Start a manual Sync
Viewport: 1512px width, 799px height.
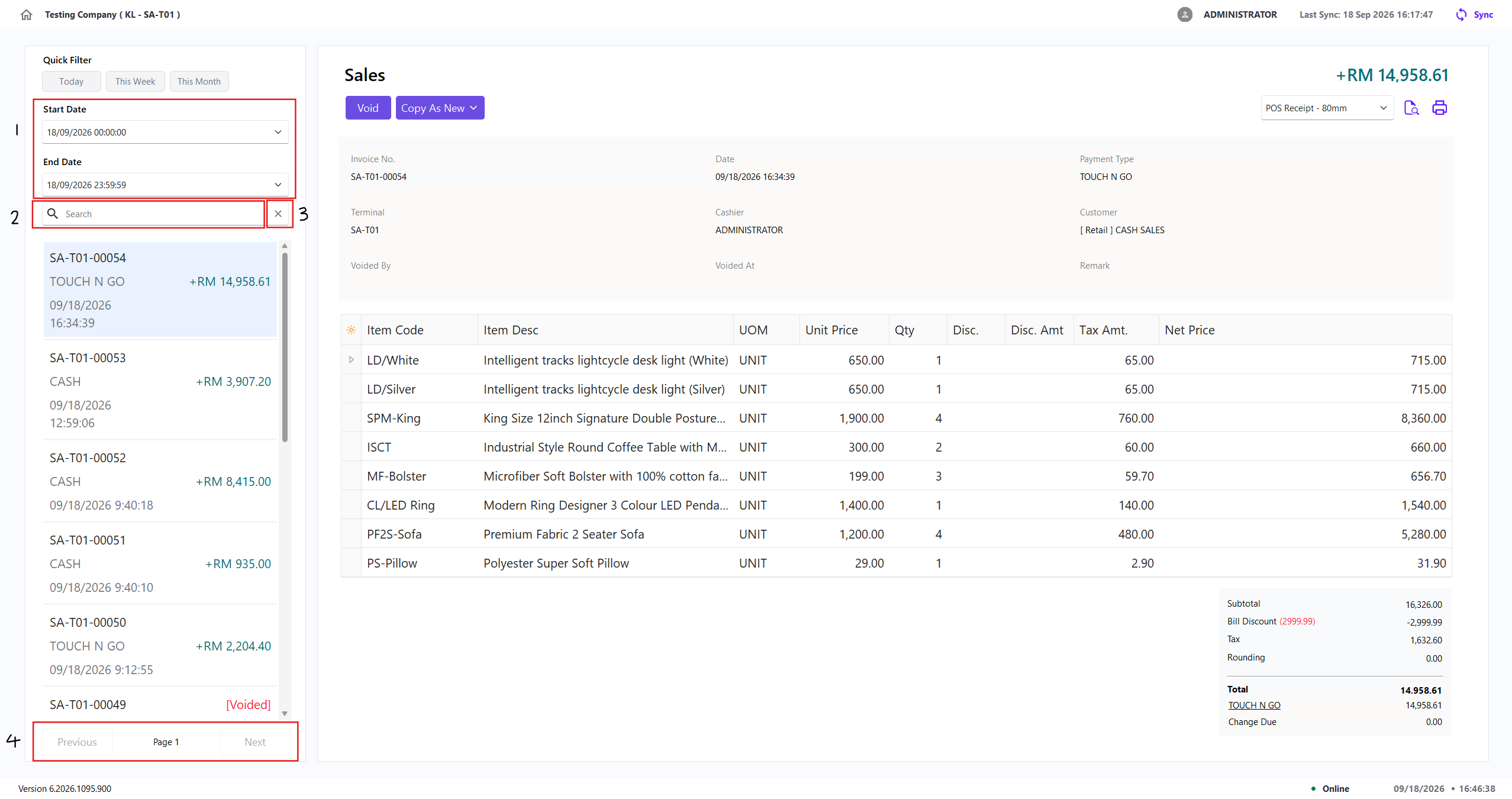coord(1474,15)
